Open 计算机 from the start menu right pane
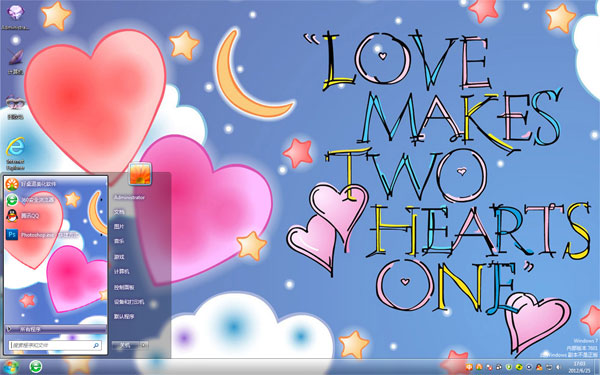This screenshot has height=375, width=600. coord(122,271)
